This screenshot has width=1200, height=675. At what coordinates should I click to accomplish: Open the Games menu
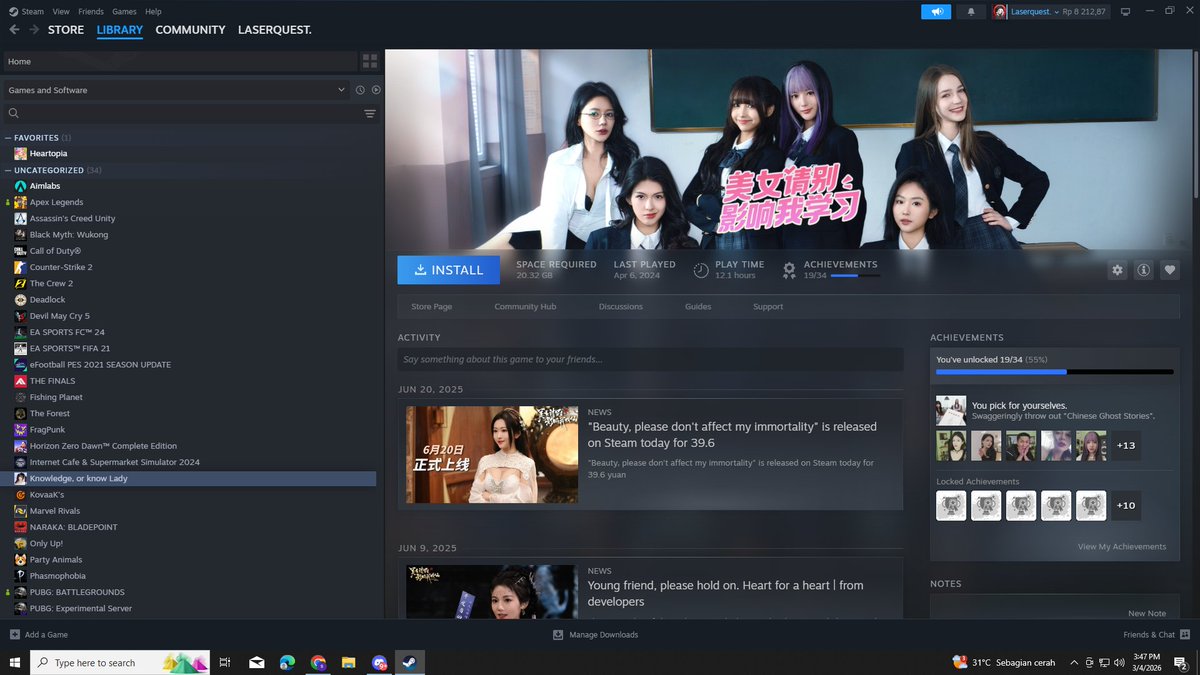125,12
